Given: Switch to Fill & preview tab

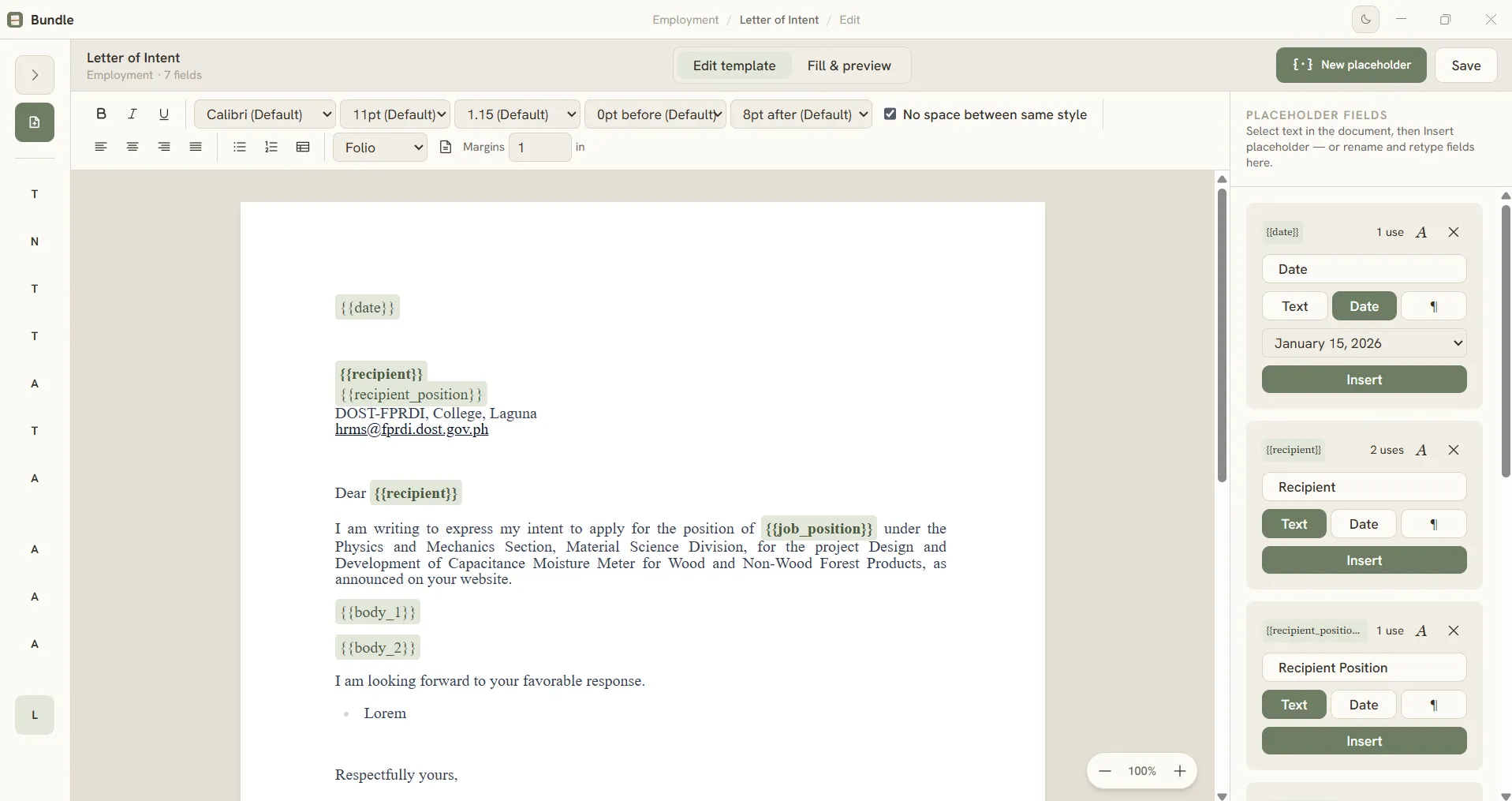Looking at the screenshot, I should 849,66.
